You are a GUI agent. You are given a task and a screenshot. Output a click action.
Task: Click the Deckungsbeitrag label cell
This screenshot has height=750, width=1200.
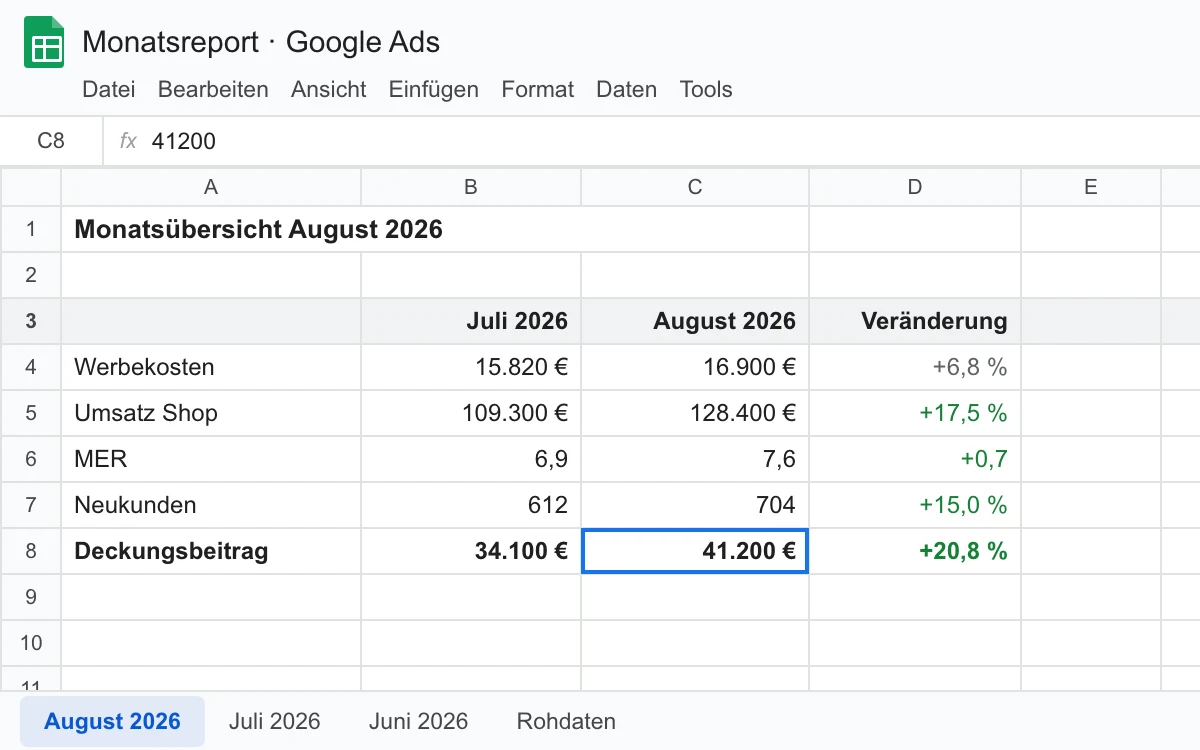click(211, 551)
